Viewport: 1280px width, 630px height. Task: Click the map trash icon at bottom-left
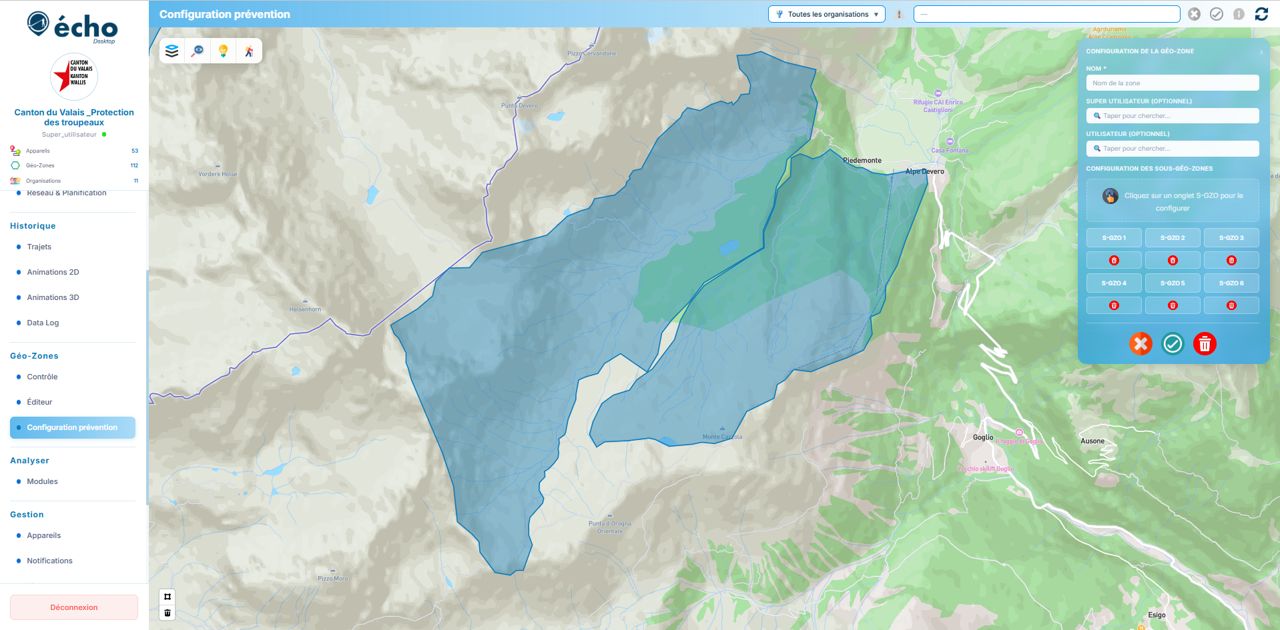point(167,613)
